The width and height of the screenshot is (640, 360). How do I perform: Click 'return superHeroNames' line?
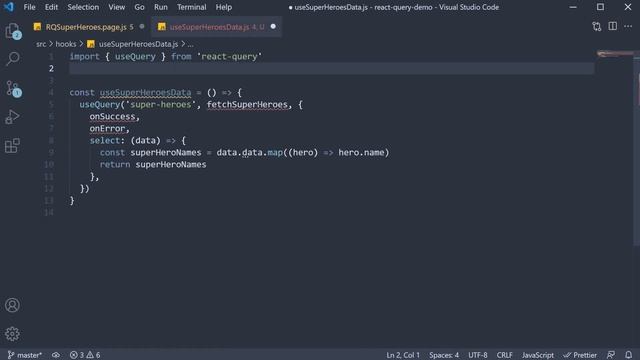(x=153, y=164)
